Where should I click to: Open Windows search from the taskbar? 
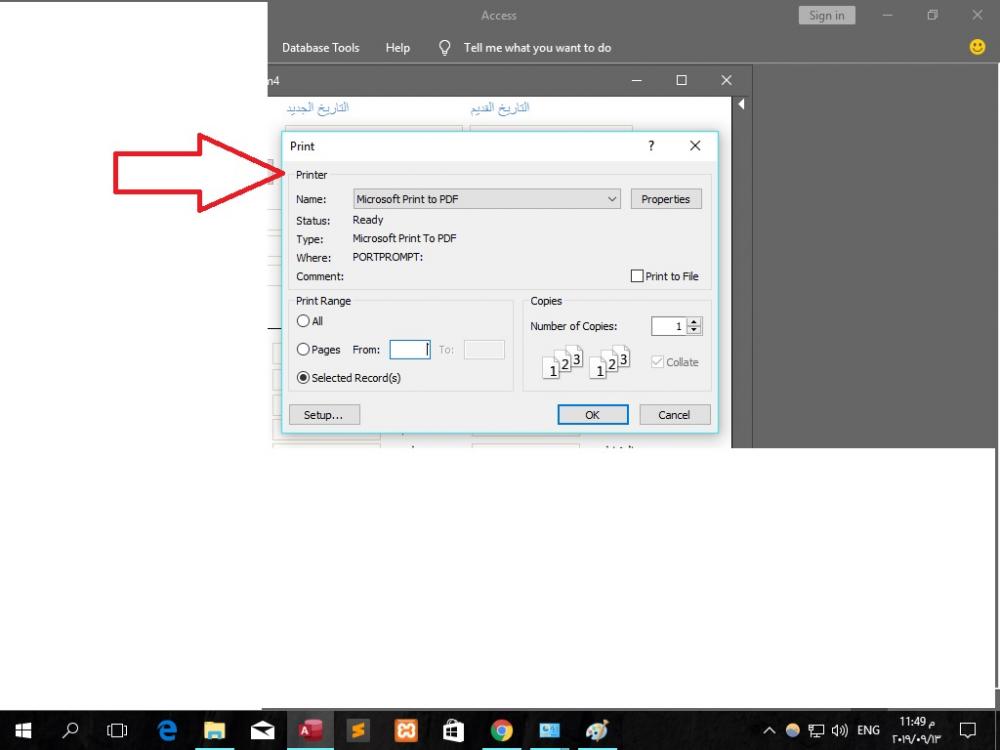click(70, 730)
